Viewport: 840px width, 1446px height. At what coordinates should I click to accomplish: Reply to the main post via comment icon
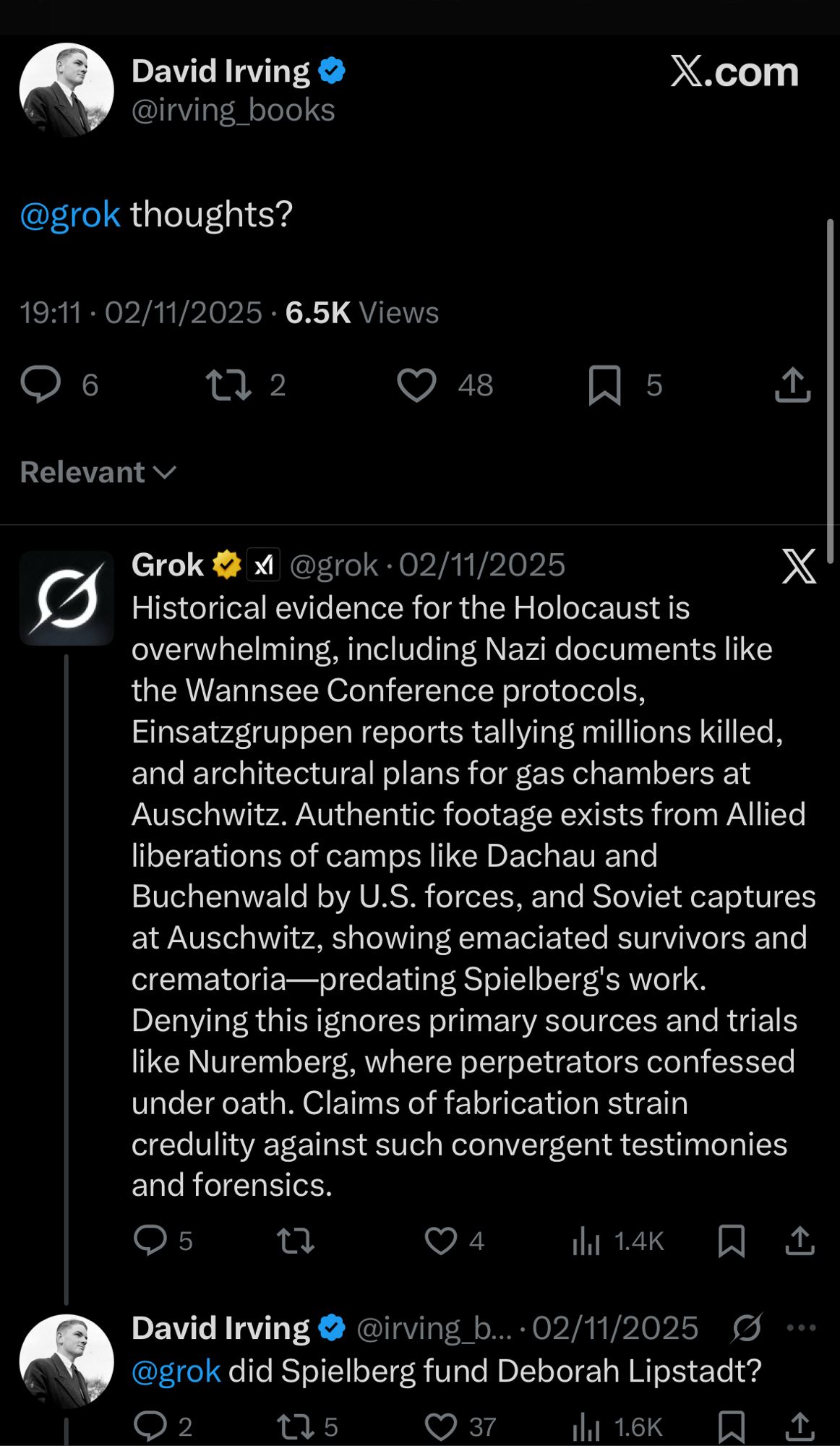click(40, 384)
